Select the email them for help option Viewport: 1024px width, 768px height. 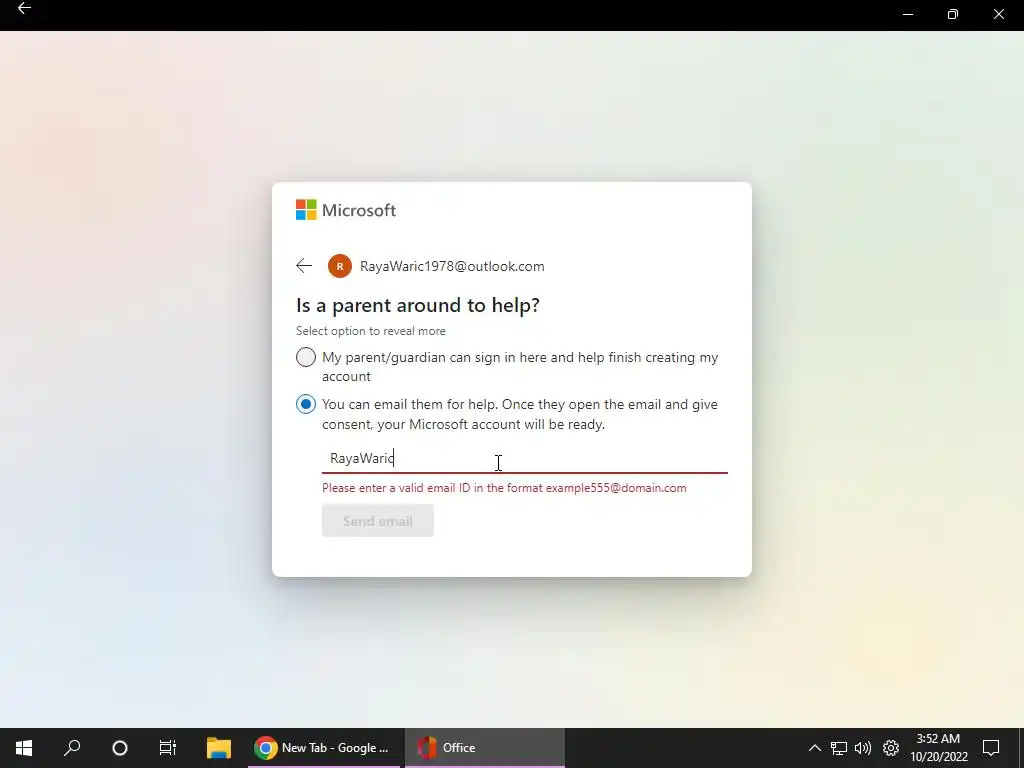tap(306, 404)
